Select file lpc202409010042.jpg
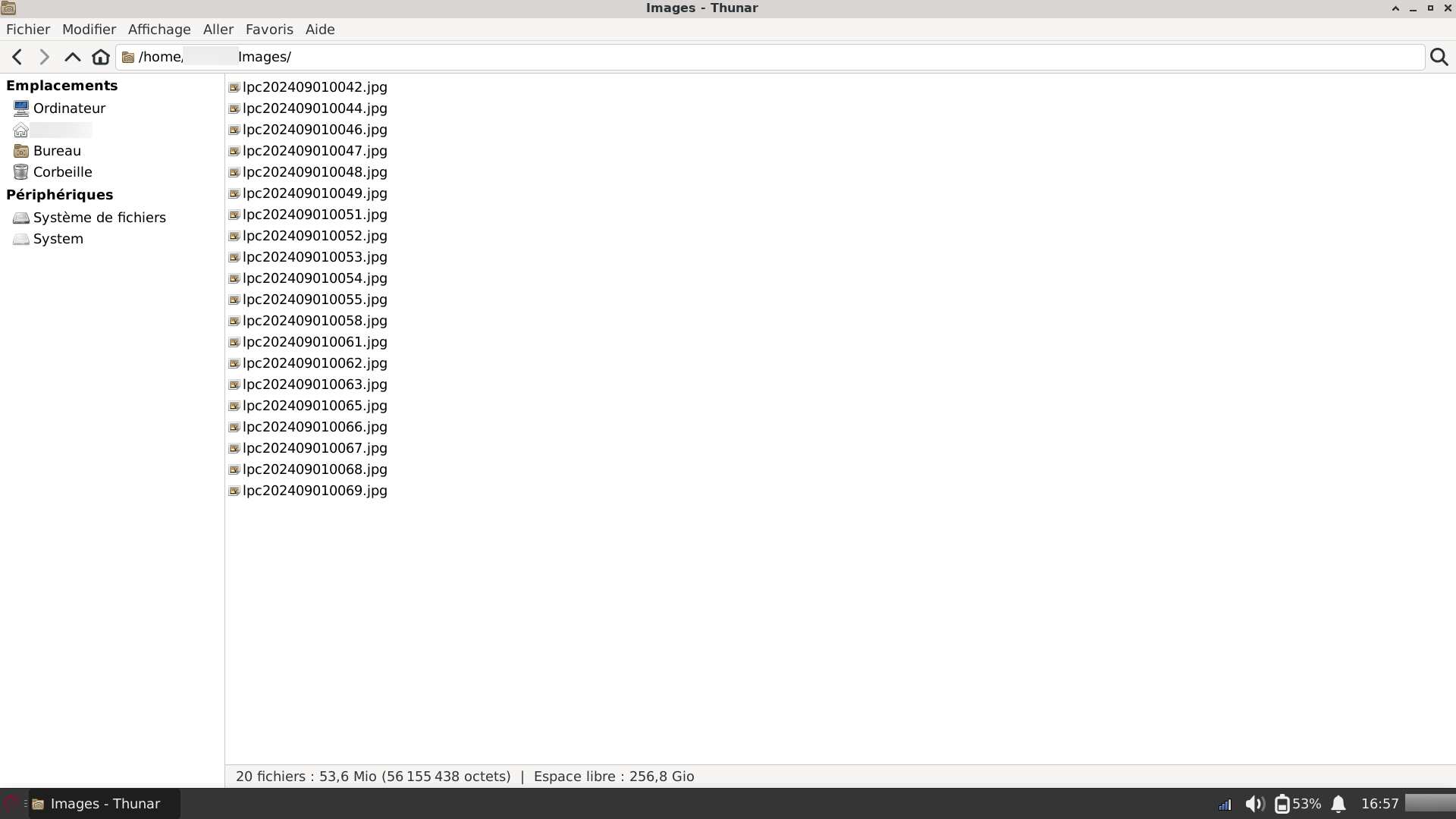Viewport: 1456px width, 819px height. click(x=315, y=87)
